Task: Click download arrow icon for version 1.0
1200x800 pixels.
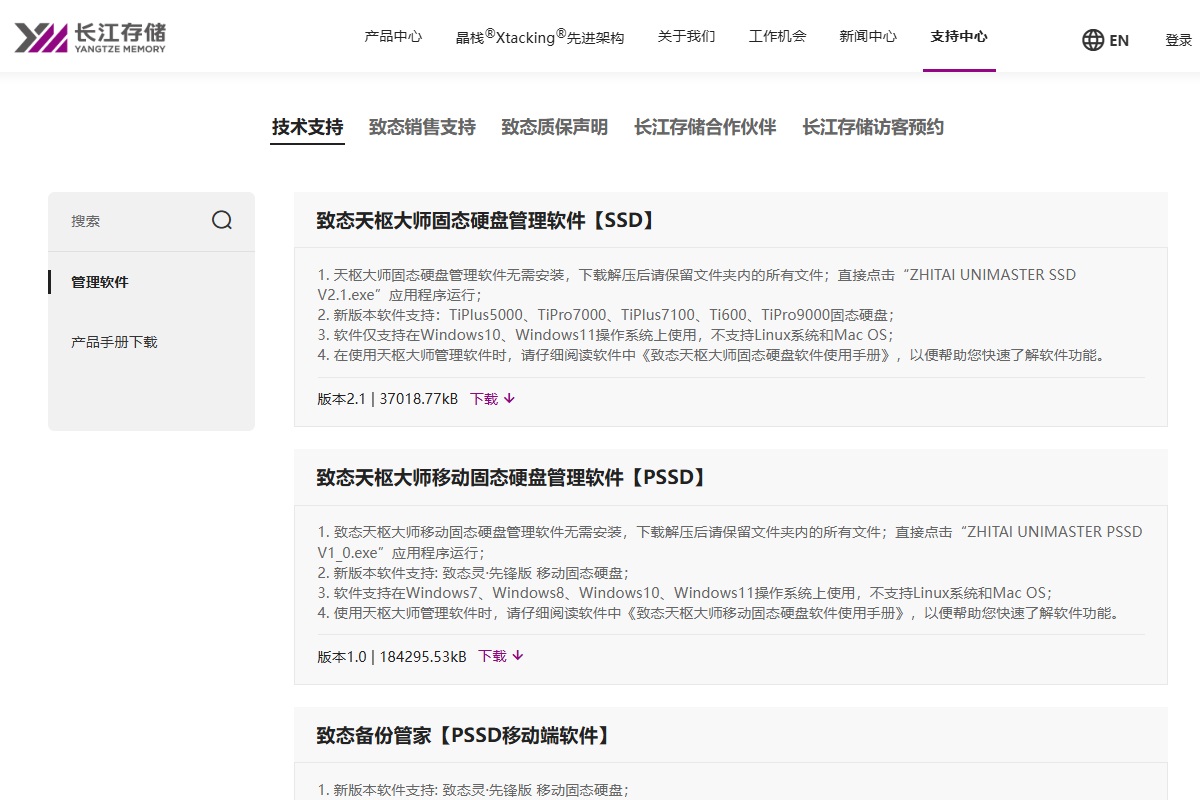Action: point(518,656)
